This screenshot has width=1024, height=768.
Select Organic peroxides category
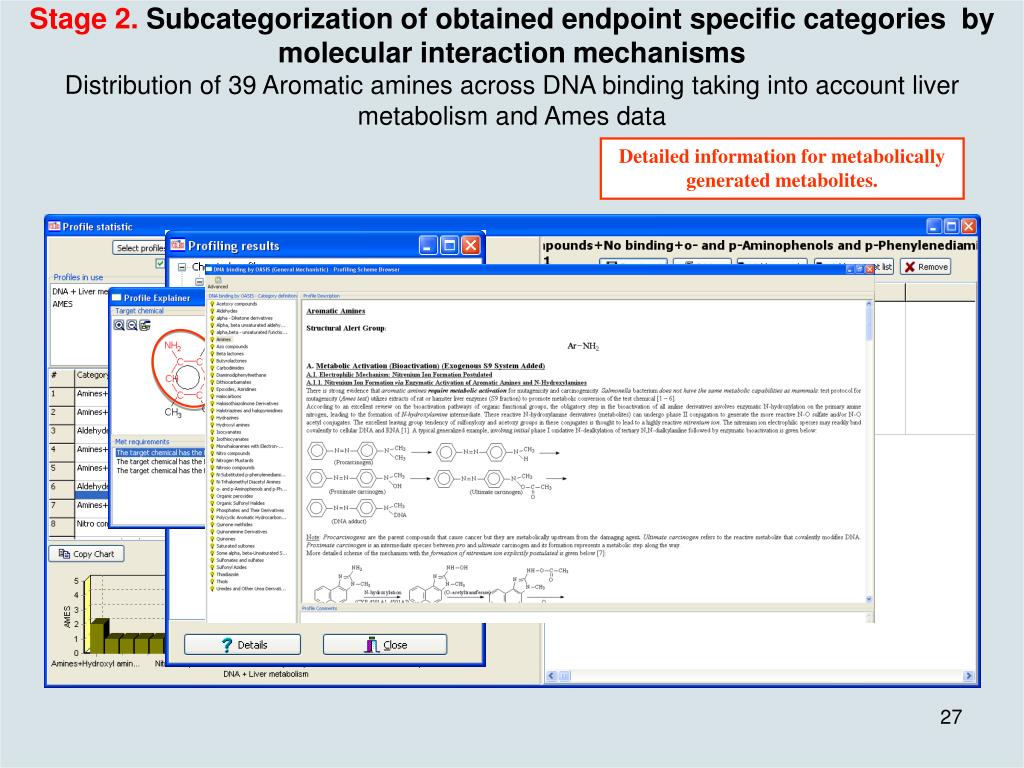tap(234, 496)
